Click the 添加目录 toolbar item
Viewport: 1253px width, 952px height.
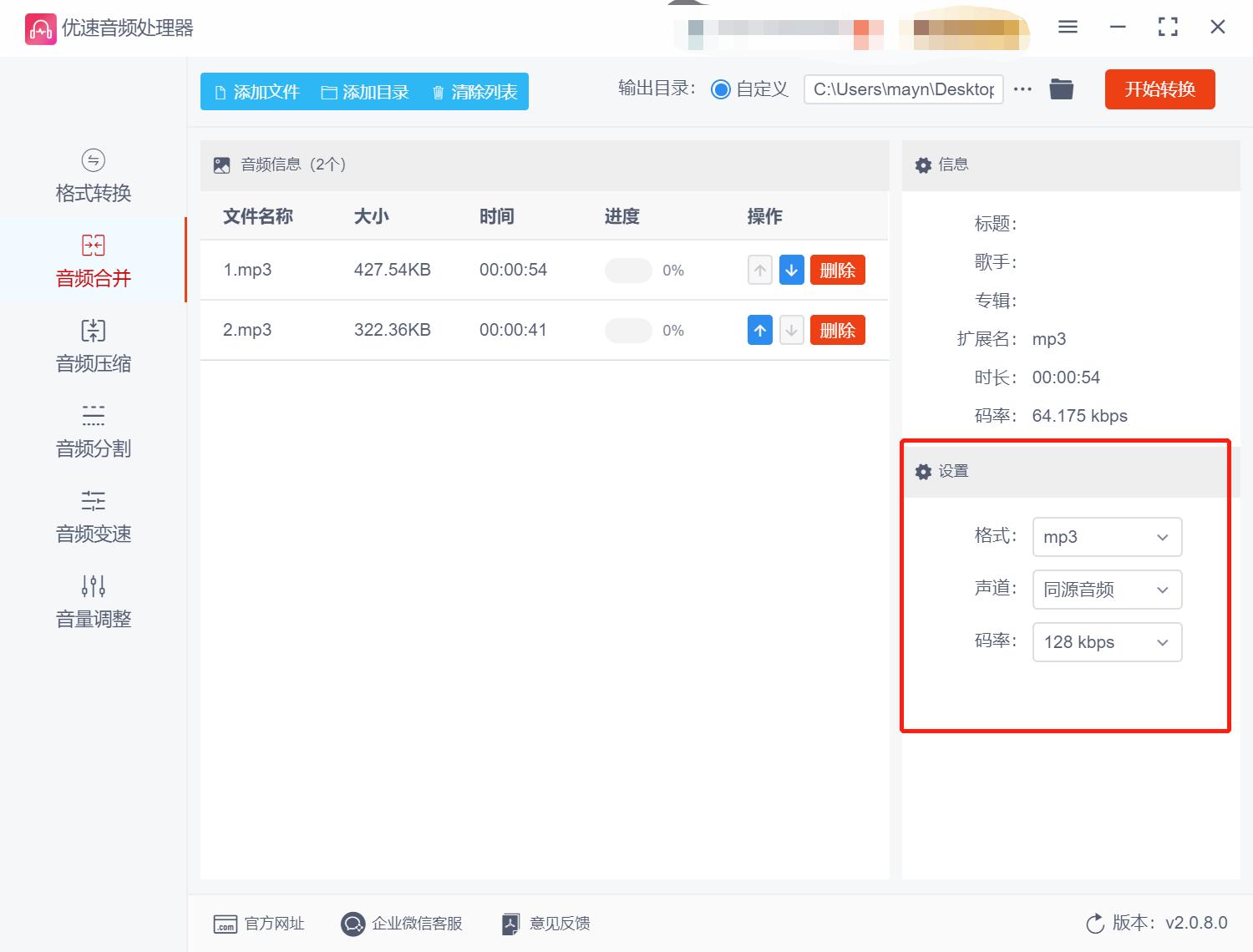[366, 92]
